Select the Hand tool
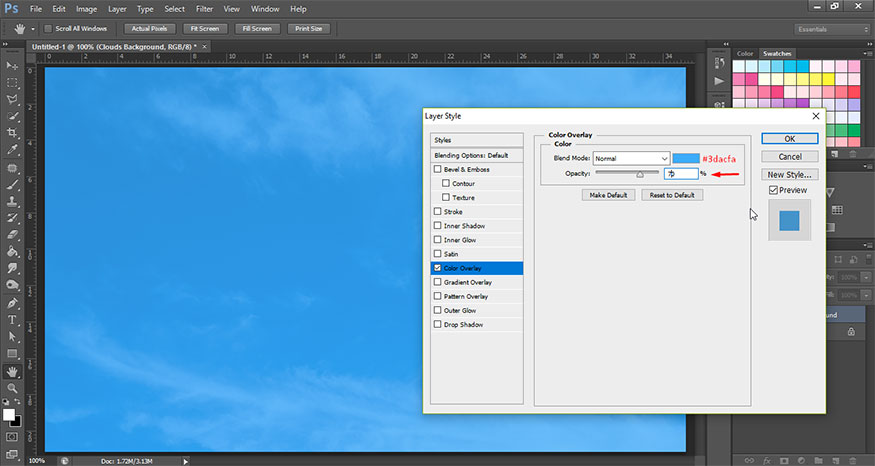 click(13, 371)
